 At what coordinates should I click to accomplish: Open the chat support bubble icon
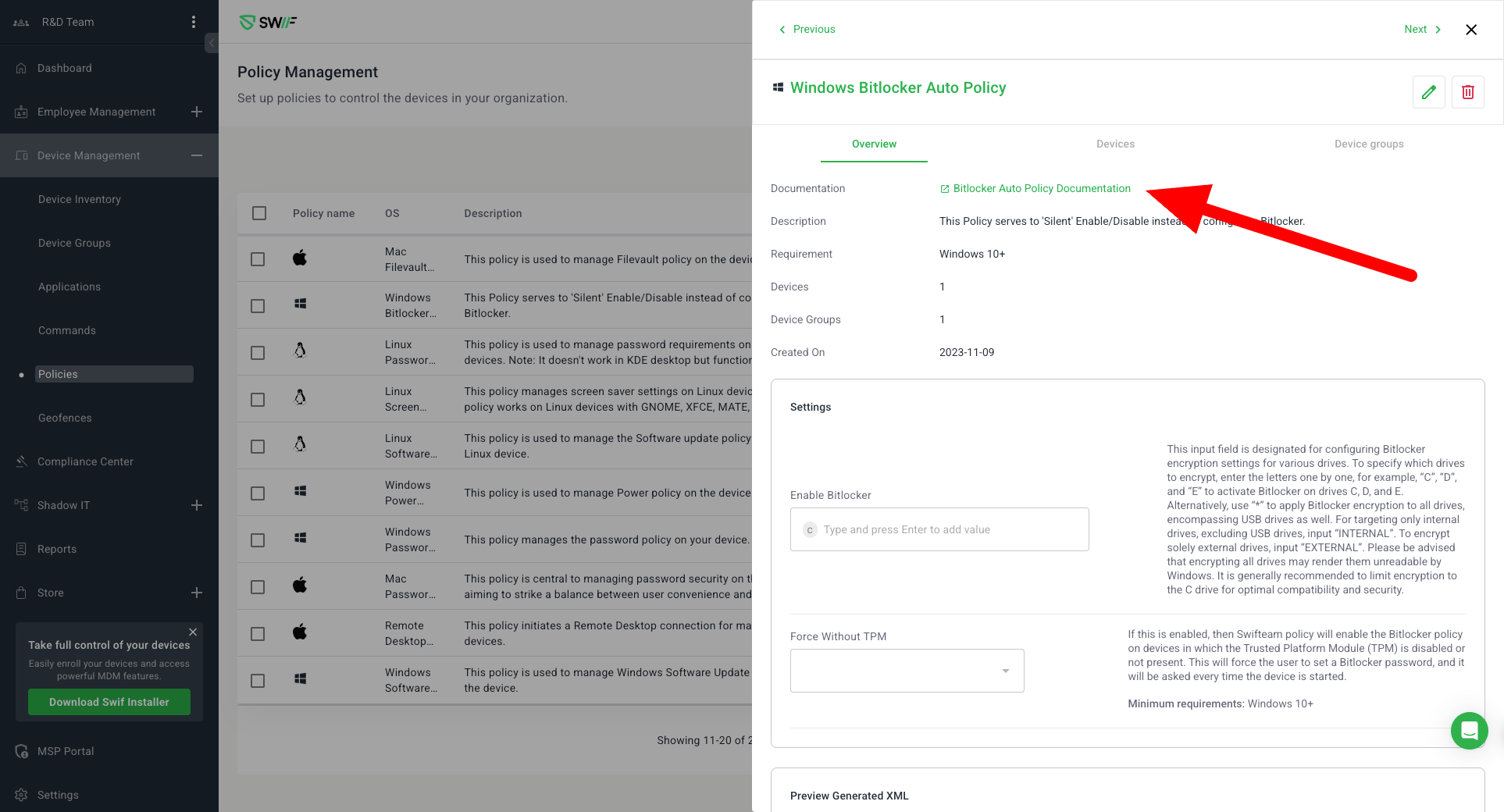(1469, 731)
